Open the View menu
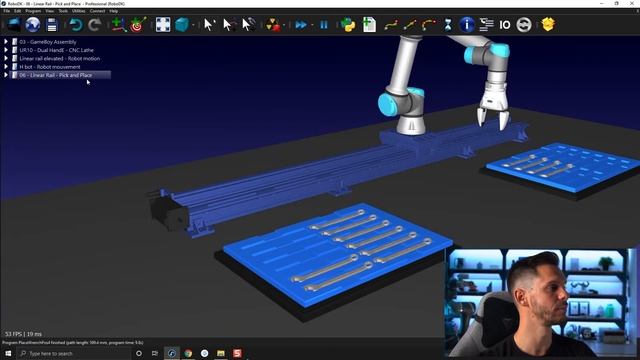 tap(50, 11)
